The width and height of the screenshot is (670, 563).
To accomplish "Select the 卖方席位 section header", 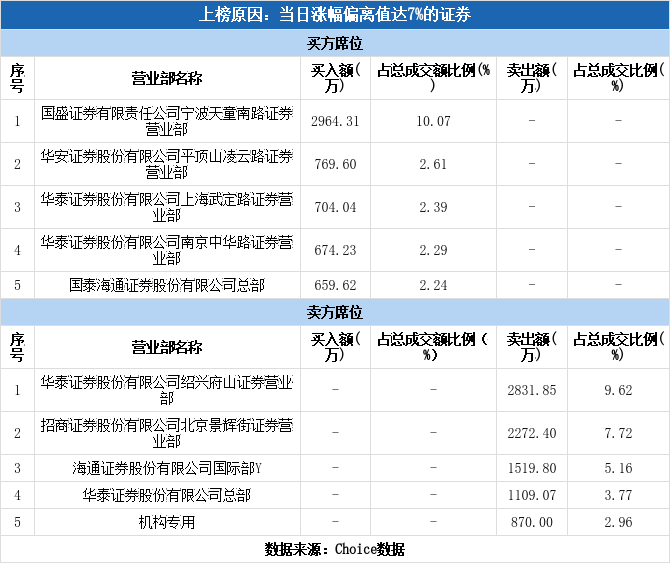I will [335, 312].
